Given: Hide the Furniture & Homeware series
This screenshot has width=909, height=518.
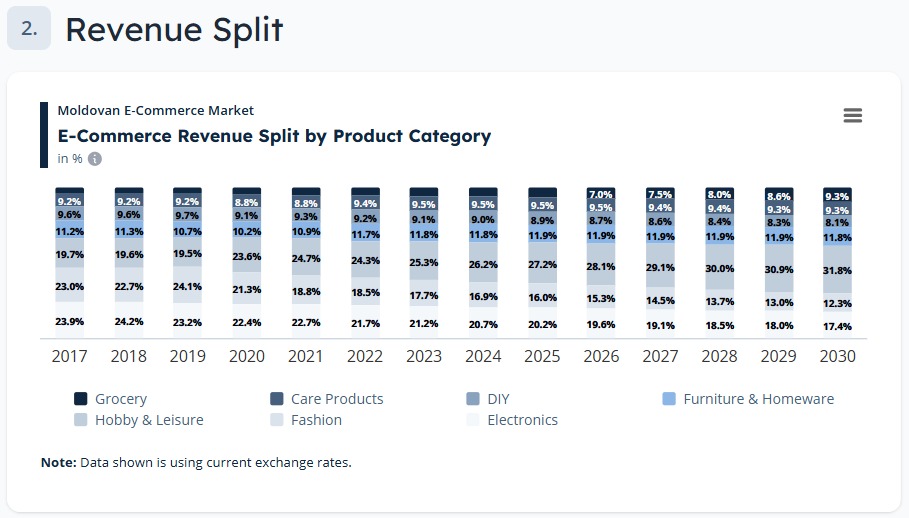Looking at the screenshot, I should pos(758,399).
